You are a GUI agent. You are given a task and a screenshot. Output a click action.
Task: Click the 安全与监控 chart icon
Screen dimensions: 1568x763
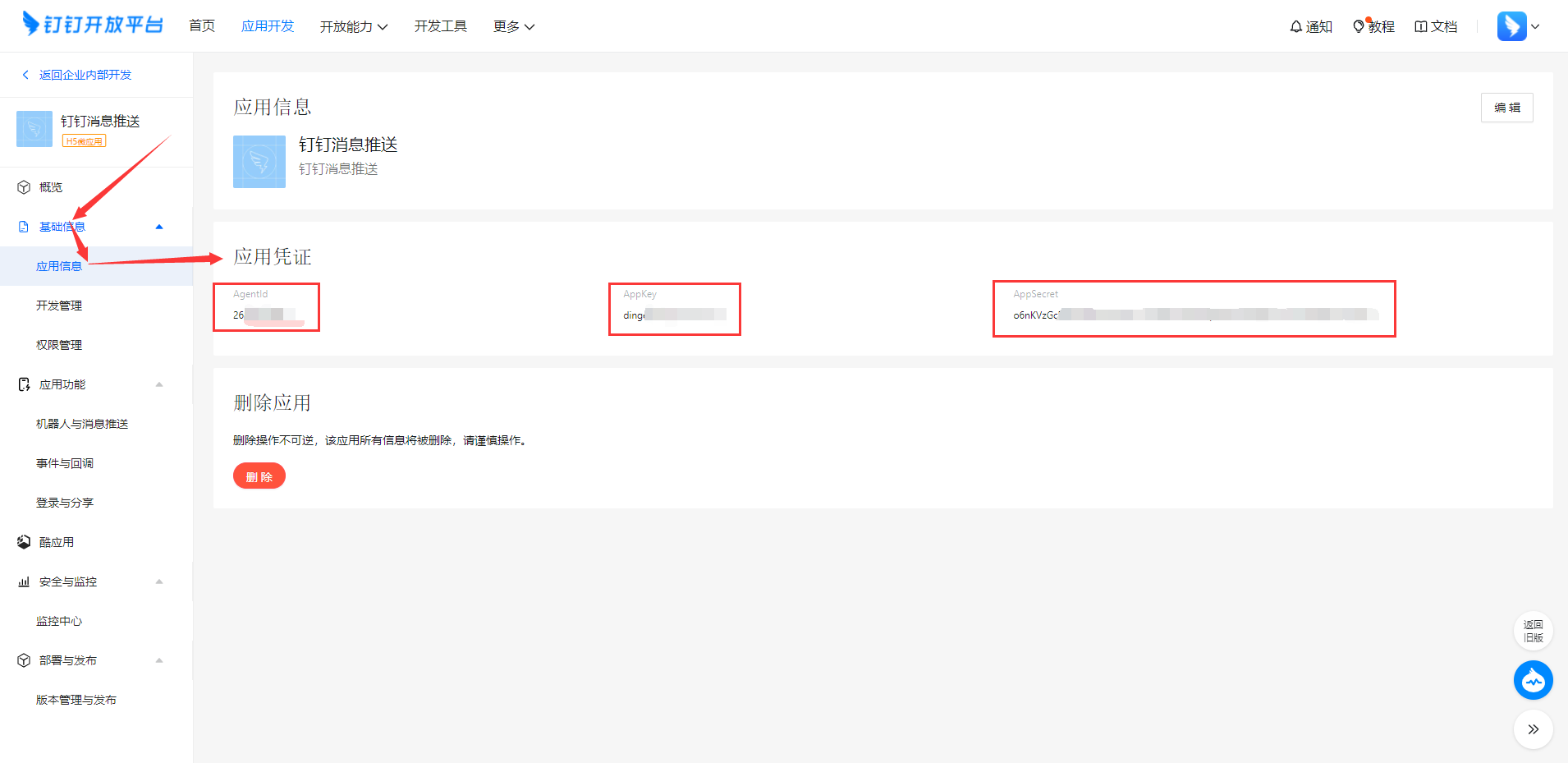[24, 581]
